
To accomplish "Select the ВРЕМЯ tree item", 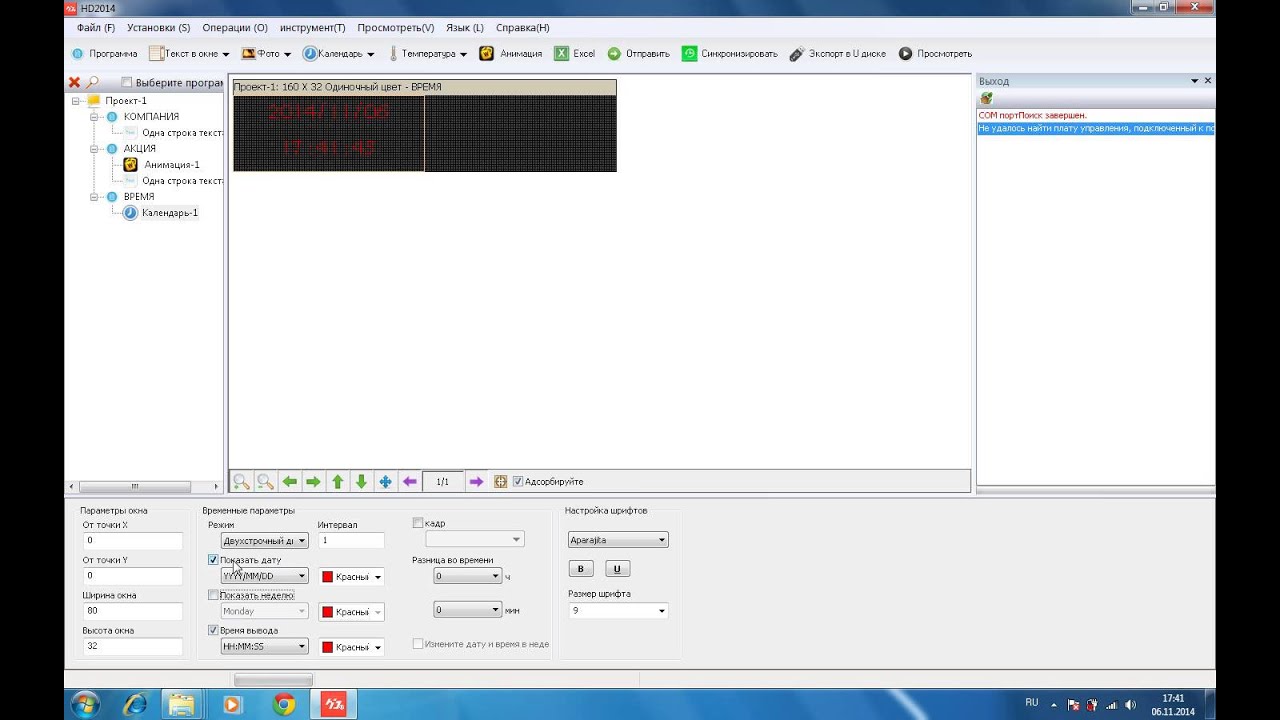I will point(139,197).
